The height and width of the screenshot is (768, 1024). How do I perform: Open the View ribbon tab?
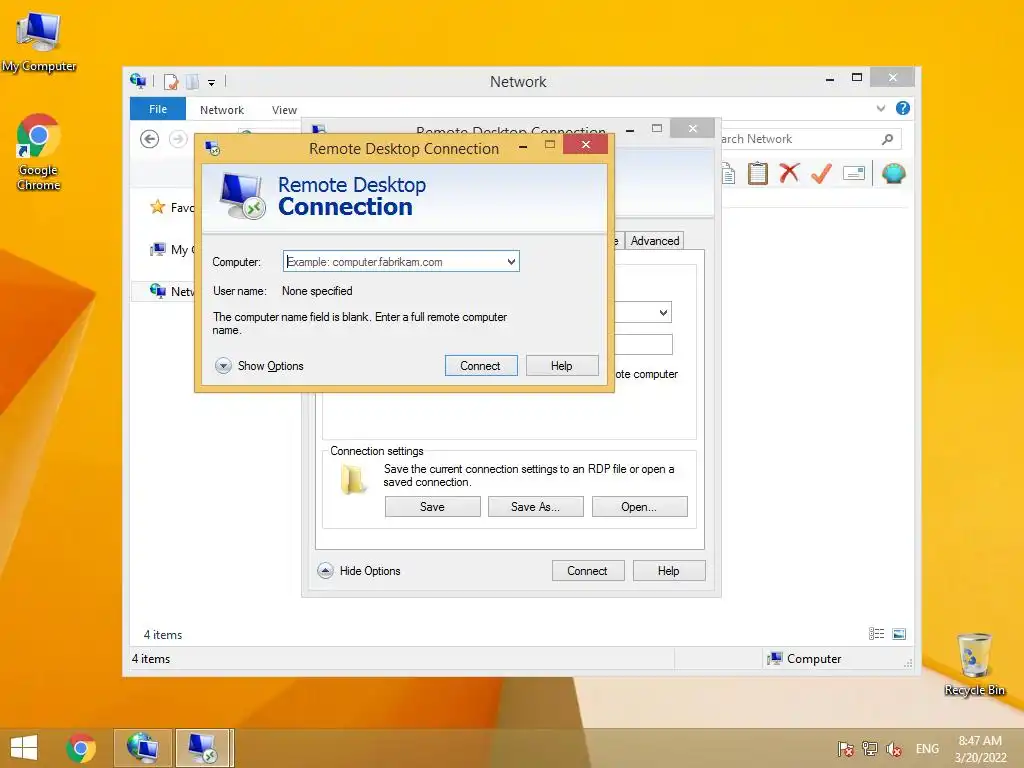[284, 110]
